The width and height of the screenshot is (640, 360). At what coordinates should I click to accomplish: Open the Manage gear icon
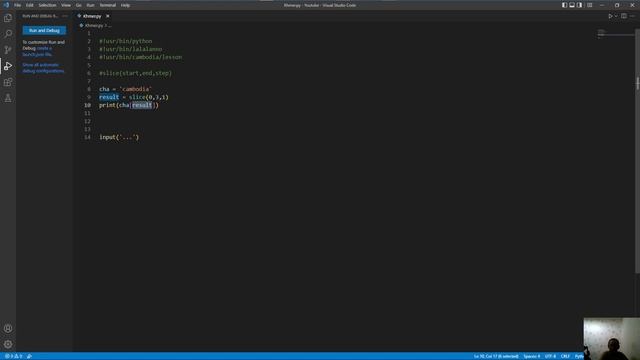[8, 344]
